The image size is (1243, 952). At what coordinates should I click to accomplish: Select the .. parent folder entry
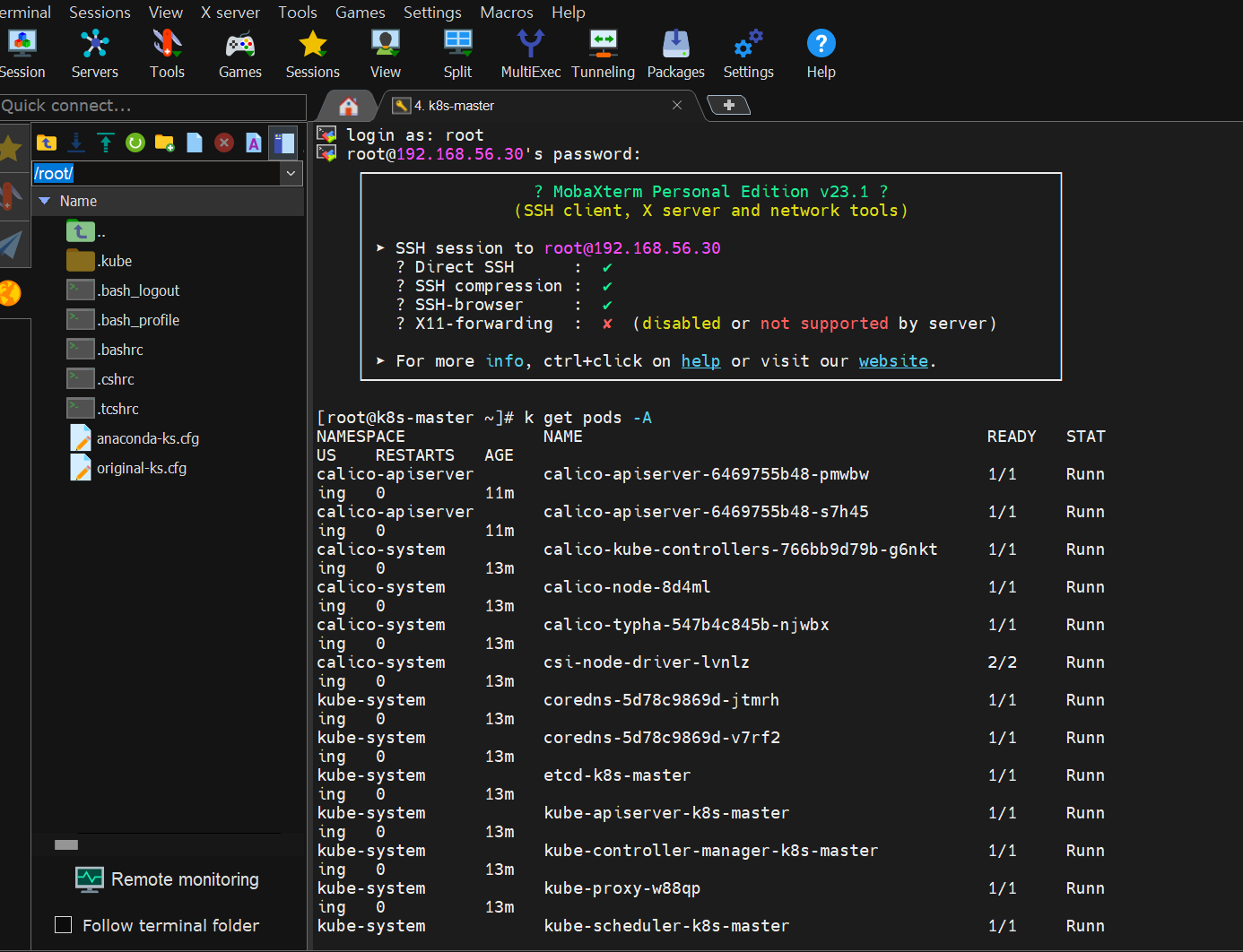[87, 231]
